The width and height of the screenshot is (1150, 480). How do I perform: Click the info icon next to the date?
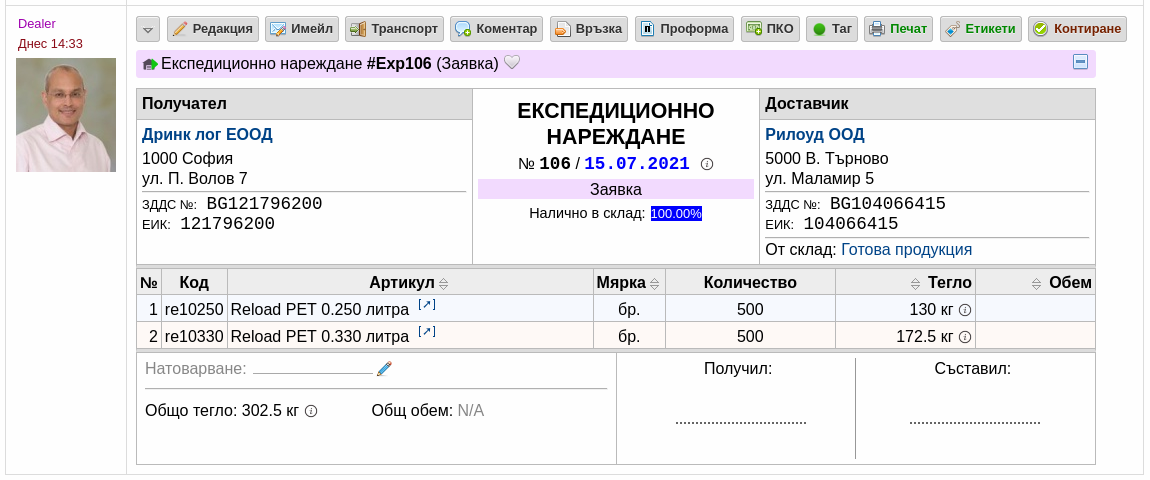[x=707, y=164]
